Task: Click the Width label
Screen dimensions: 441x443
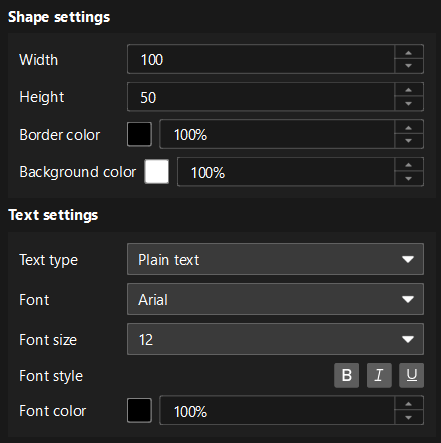Action: coord(39,60)
